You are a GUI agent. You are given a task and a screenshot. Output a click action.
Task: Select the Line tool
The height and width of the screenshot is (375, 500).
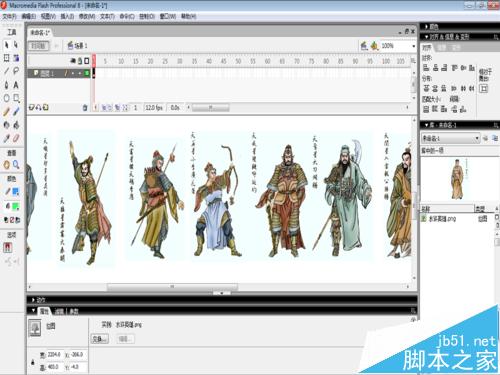[7, 71]
